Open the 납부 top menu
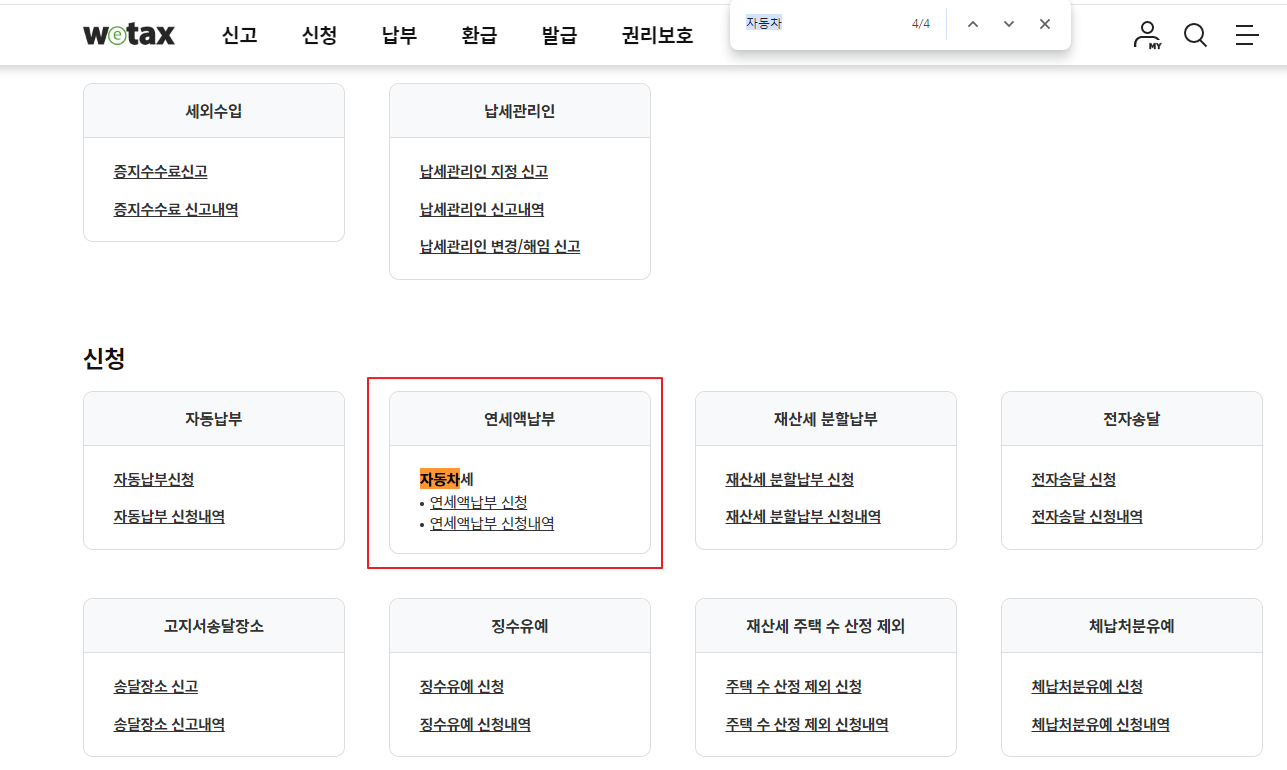Viewport: 1287px width, 770px height. (400, 35)
